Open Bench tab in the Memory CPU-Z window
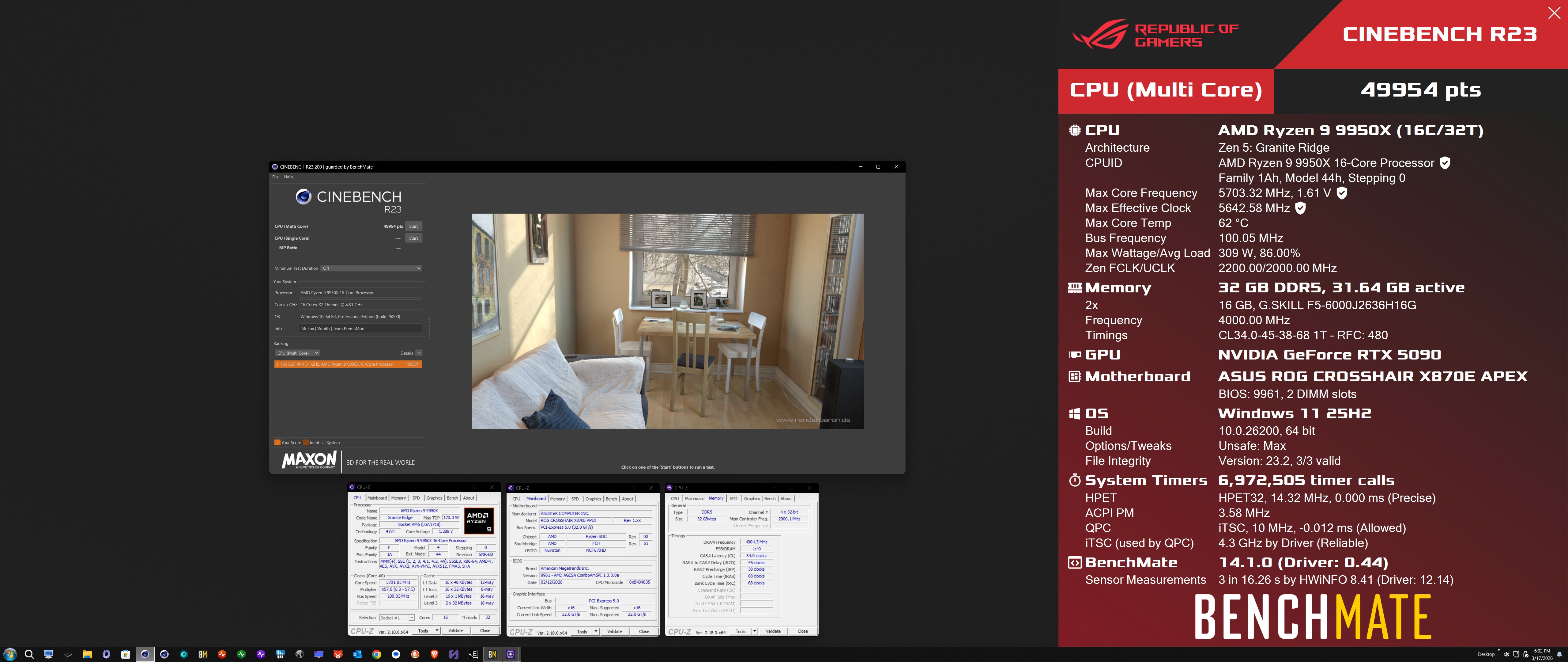This screenshot has width=1568, height=662. [769, 499]
